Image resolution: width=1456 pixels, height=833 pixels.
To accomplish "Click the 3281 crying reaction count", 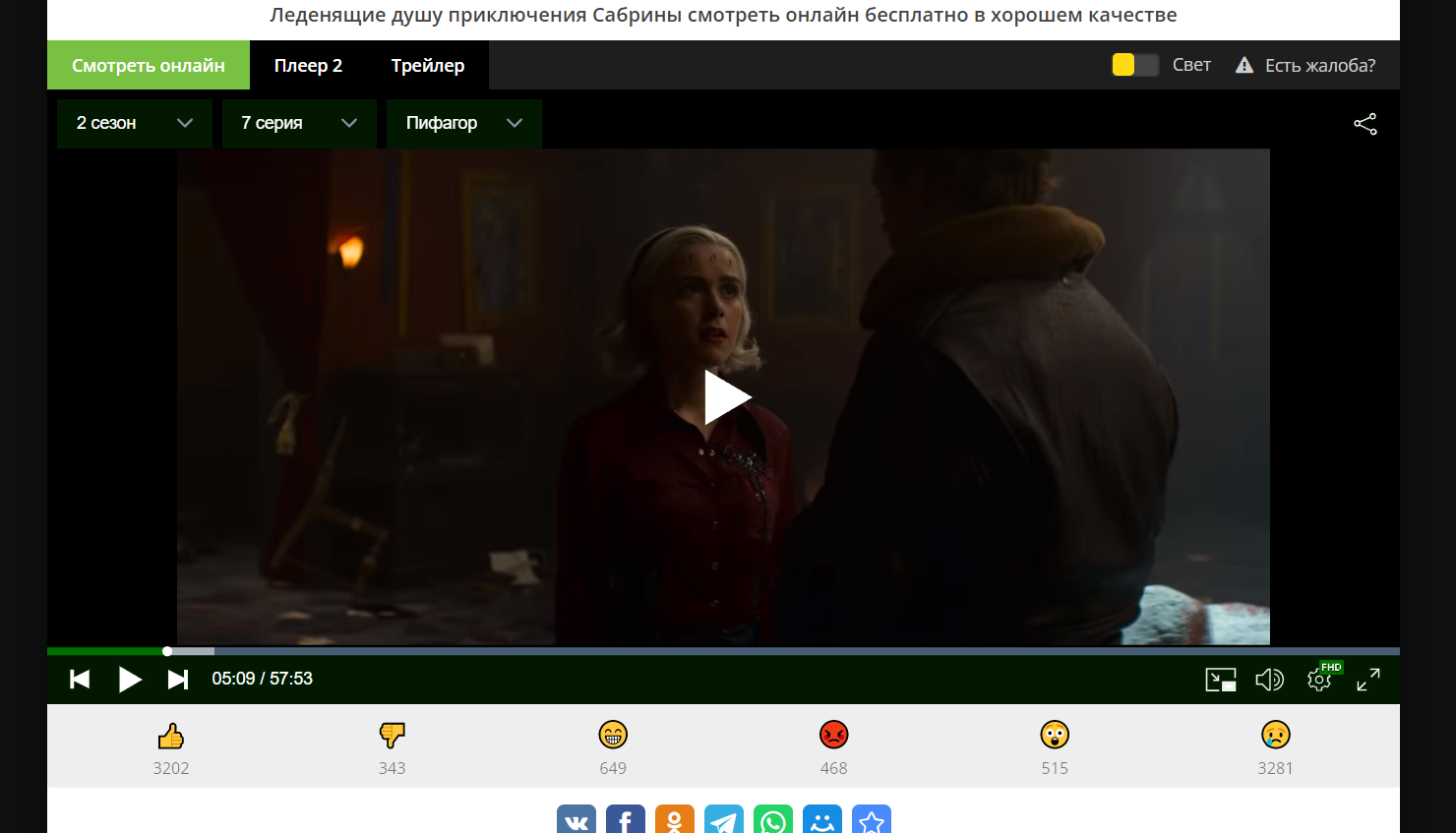I will [x=1275, y=768].
